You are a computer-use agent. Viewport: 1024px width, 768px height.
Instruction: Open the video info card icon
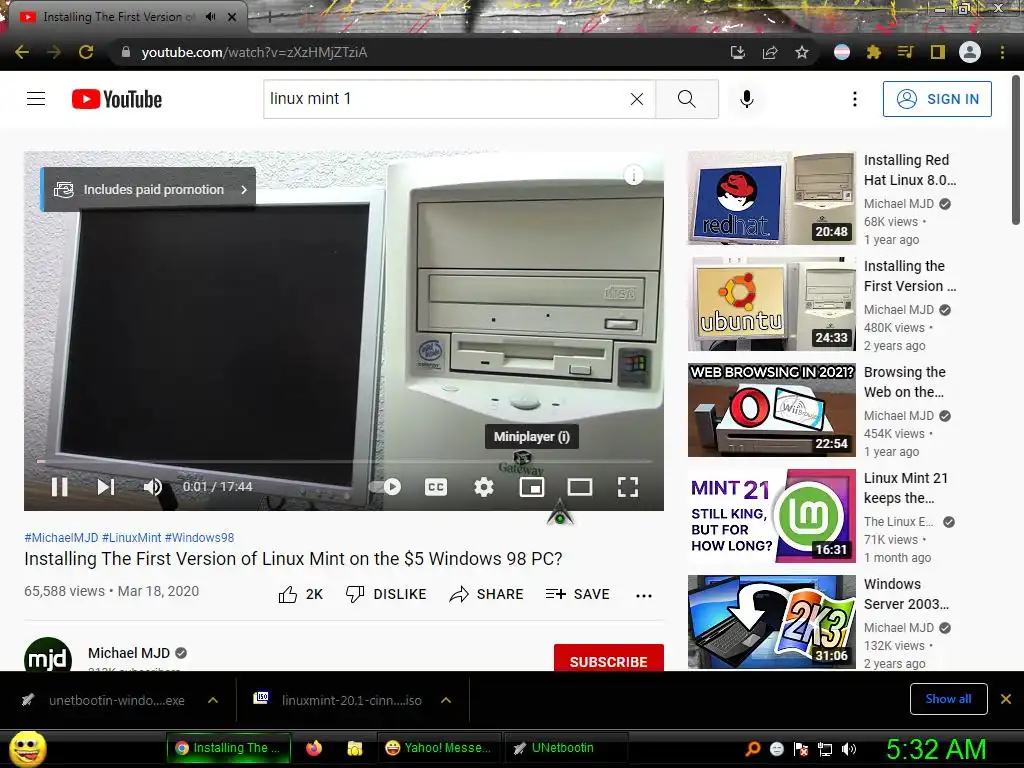click(x=633, y=175)
